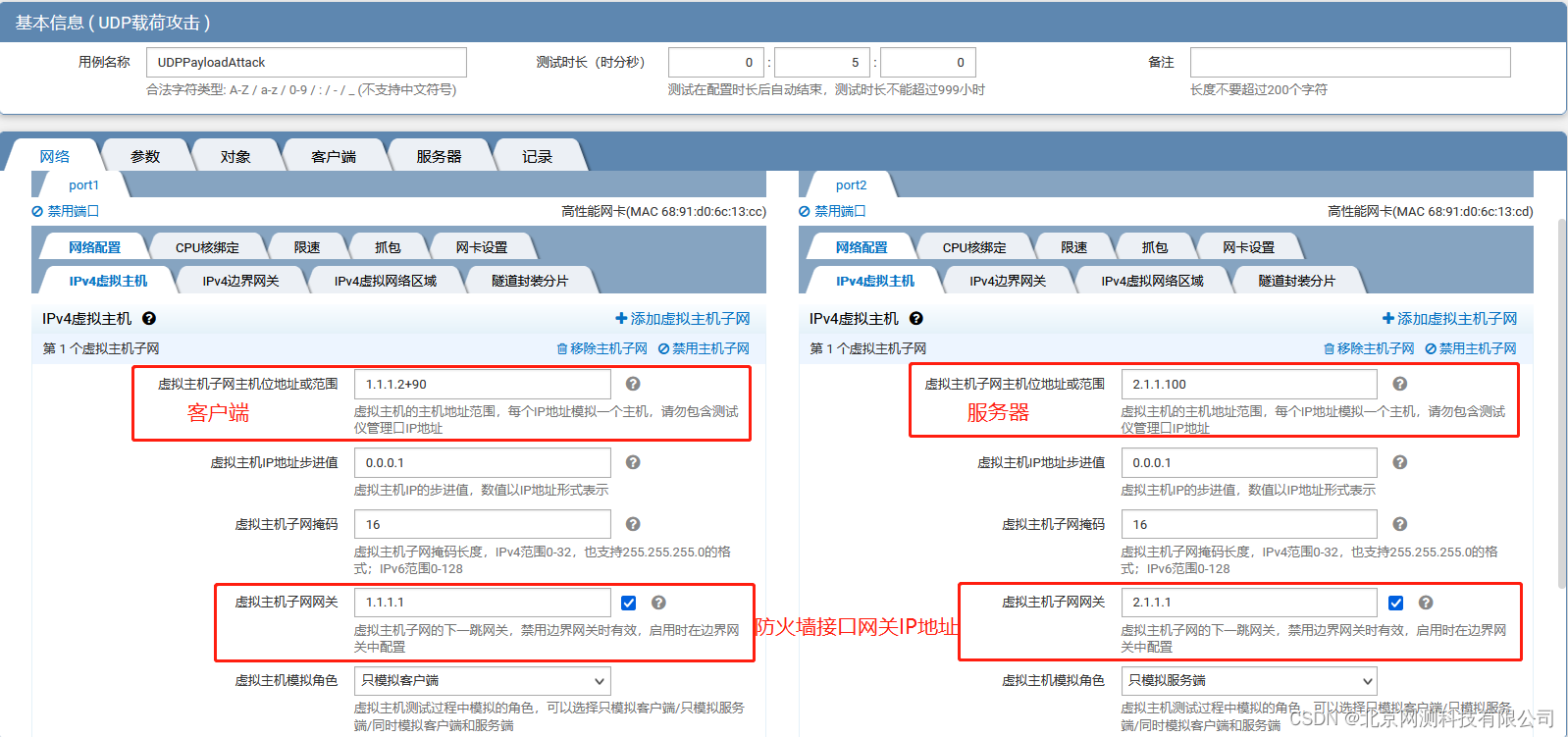The image size is (1568, 737).
Task: Open port1 隧道封装分片 tab
Action: pos(530,281)
